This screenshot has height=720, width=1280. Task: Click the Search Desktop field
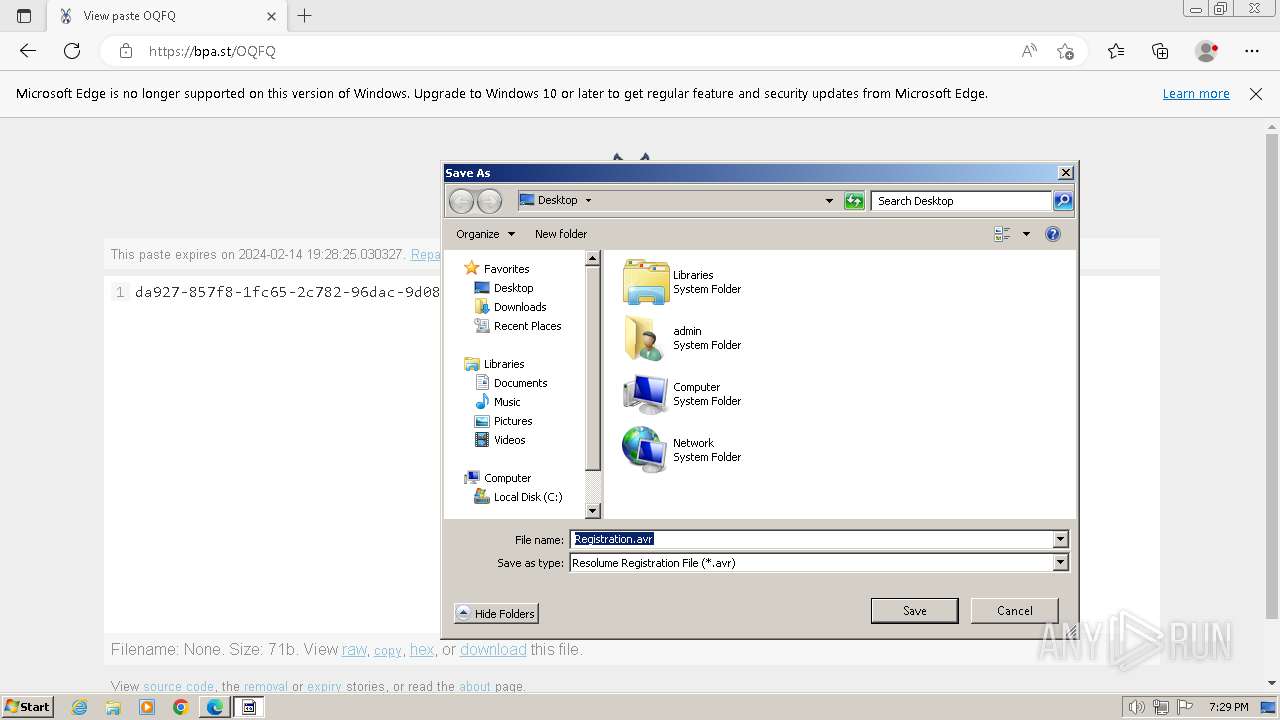tap(961, 201)
